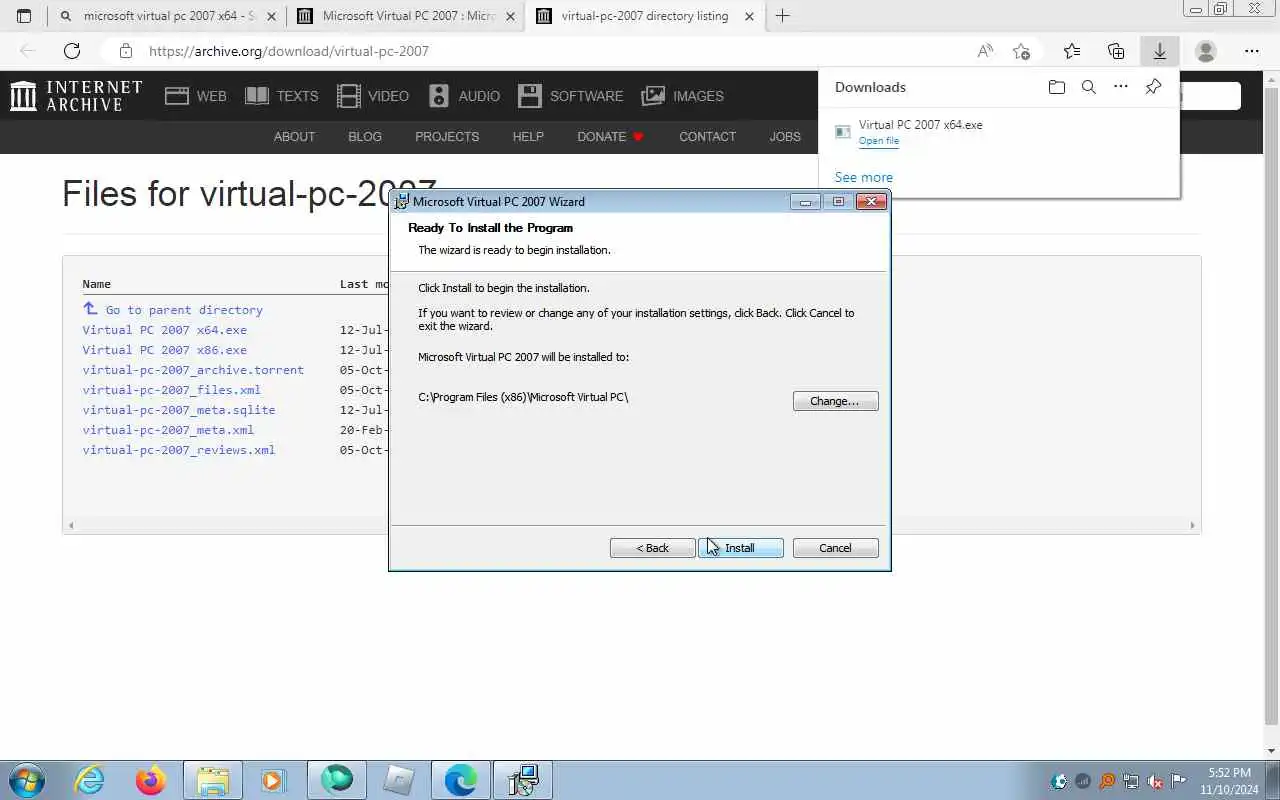This screenshot has height=800, width=1280.
Task: Click virtual-pc-2007_meta.sqlite link
Action: 178,410
